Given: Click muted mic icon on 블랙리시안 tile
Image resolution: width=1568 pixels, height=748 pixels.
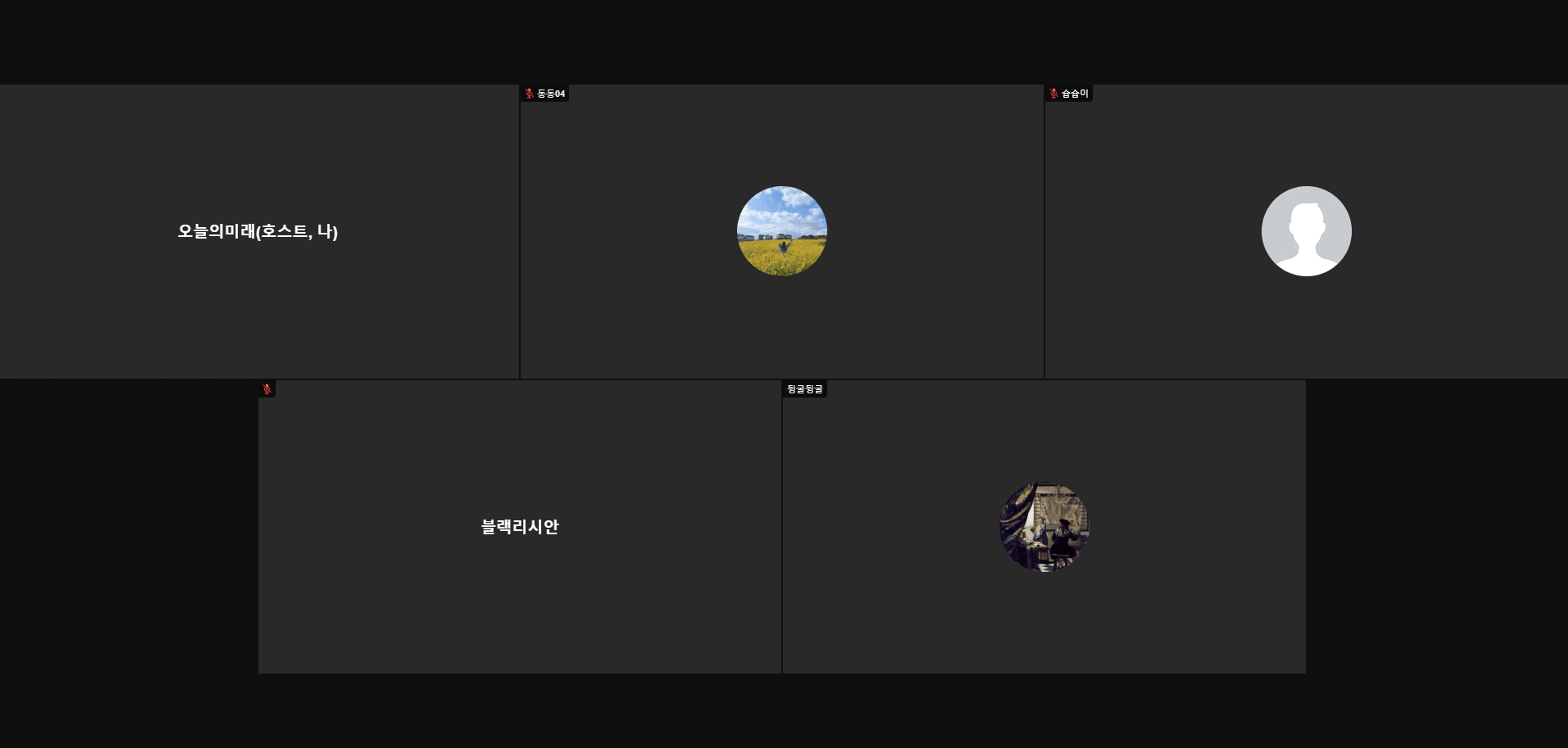Looking at the screenshot, I should pos(267,388).
